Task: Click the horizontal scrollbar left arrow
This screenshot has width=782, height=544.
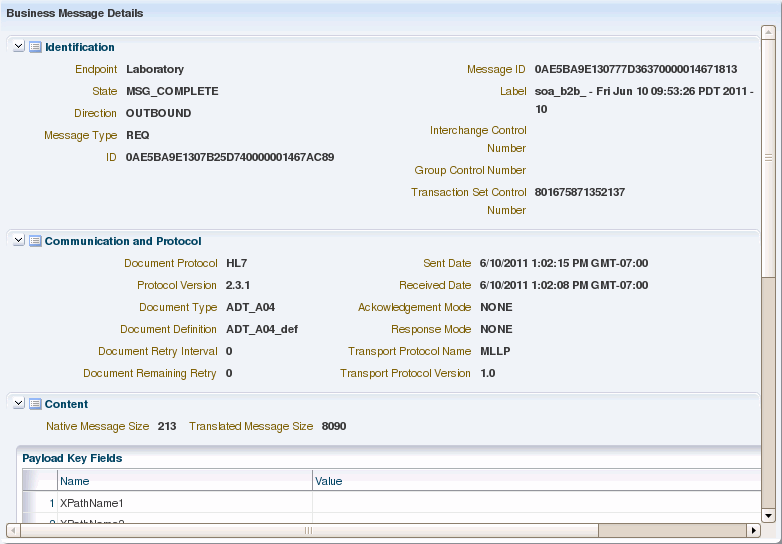Action: point(13,530)
